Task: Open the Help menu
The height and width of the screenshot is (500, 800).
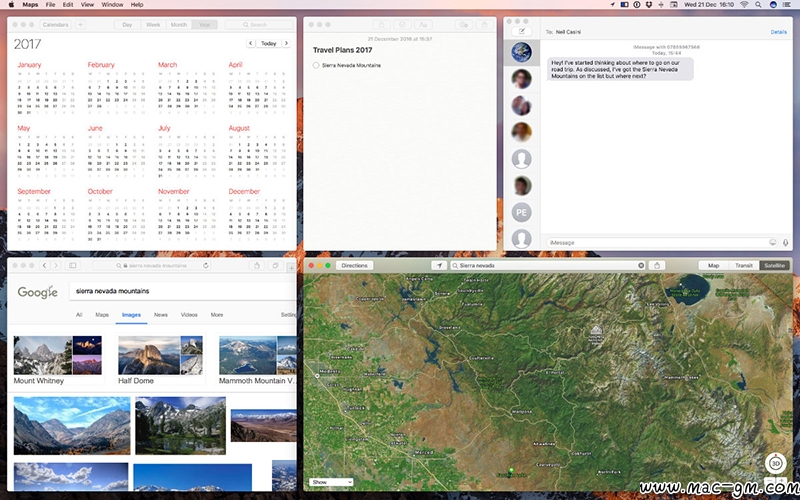Action: pyautogui.click(x=137, y=5)
